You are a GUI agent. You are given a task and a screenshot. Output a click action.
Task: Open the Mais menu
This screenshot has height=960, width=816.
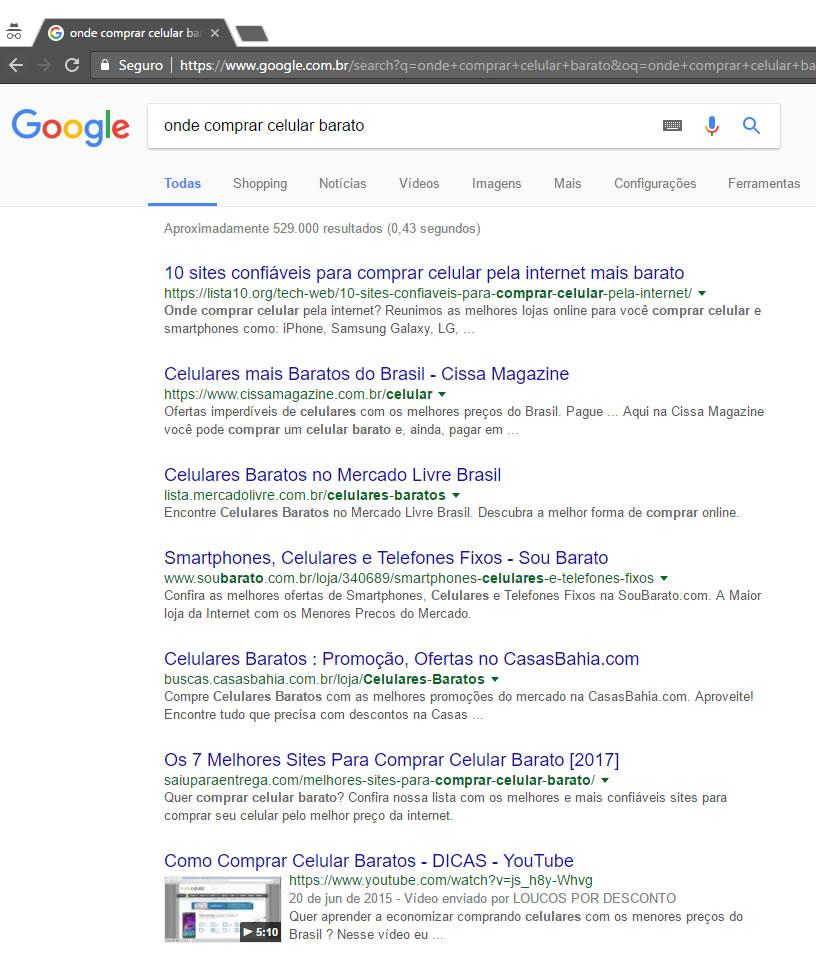pos(567,184)
